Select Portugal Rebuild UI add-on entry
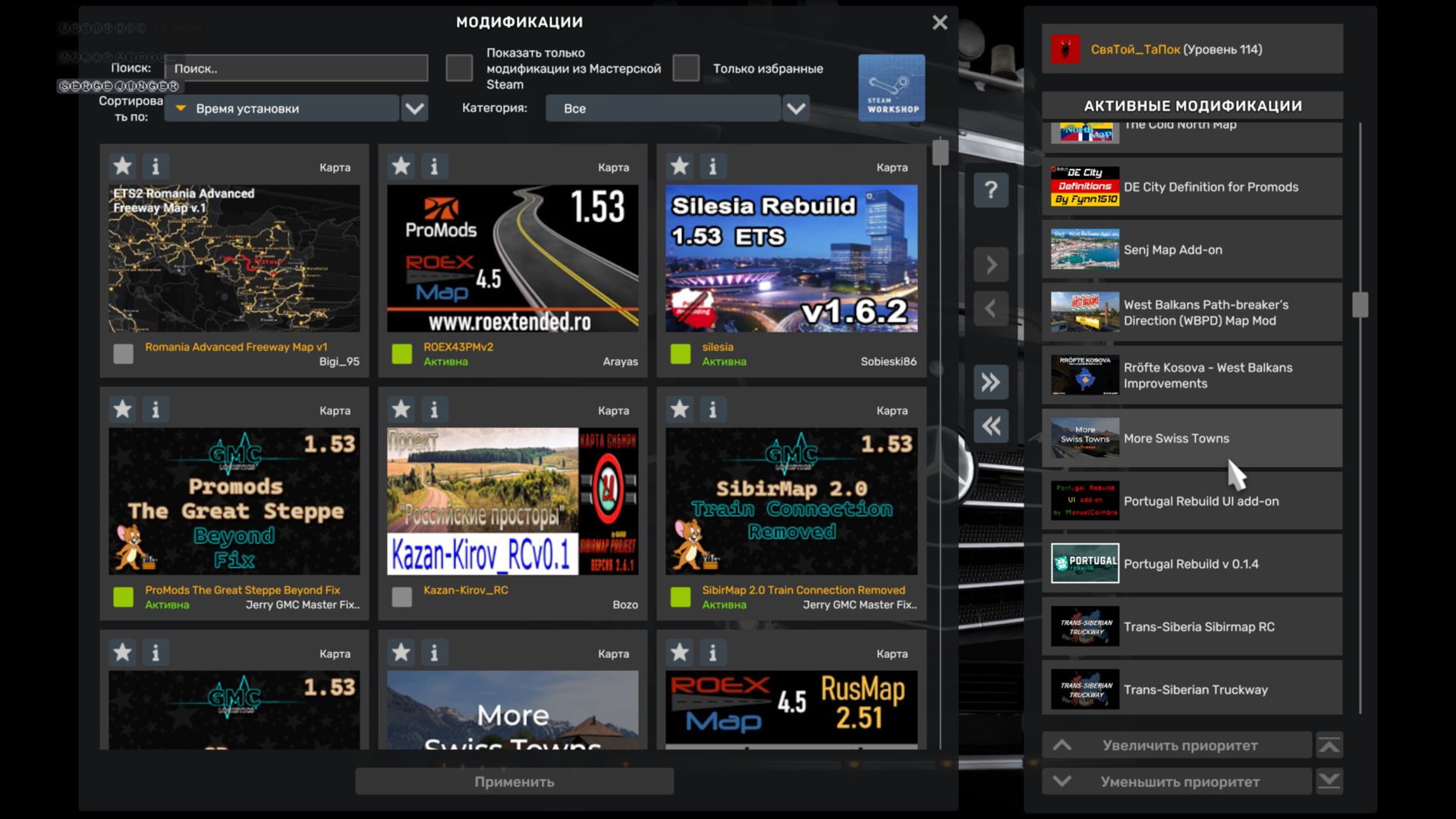Image resolution: width=1456 pixels, height=819 pixels. (x=1192, y=501)
